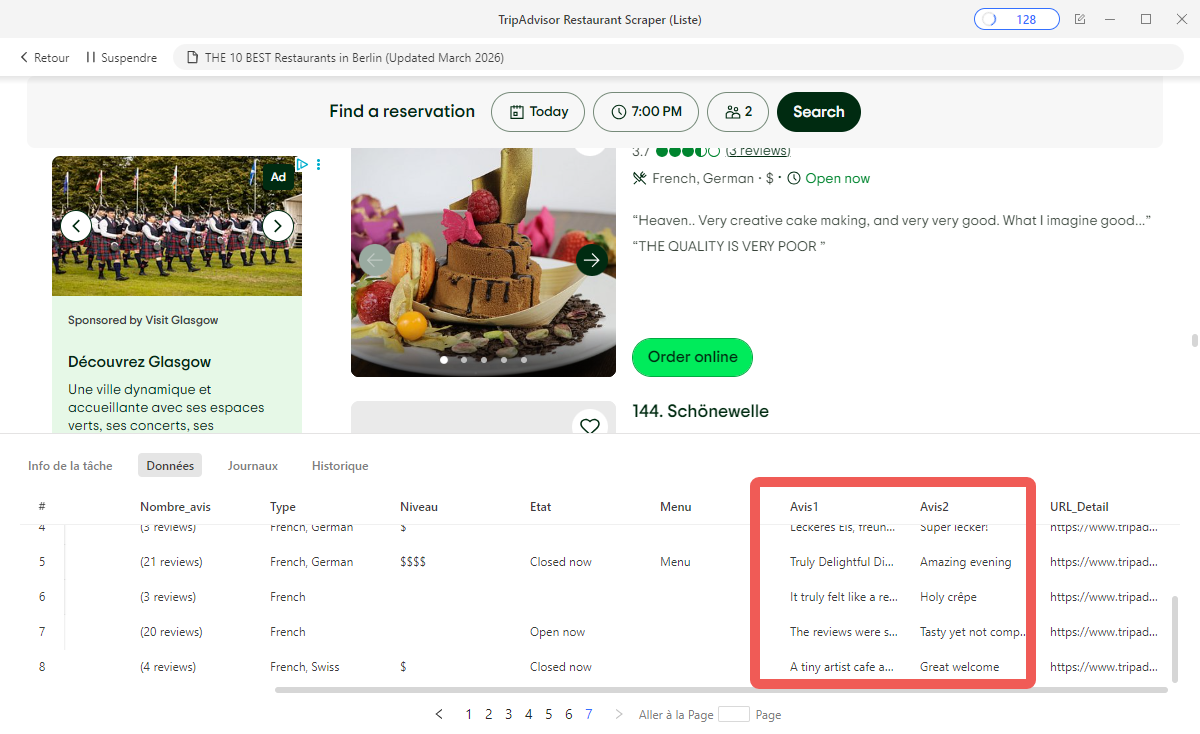Switch to the Historique tab
Image resolution: width=1200 pixels, height=734 pixels.
click(x=340, y=465)
